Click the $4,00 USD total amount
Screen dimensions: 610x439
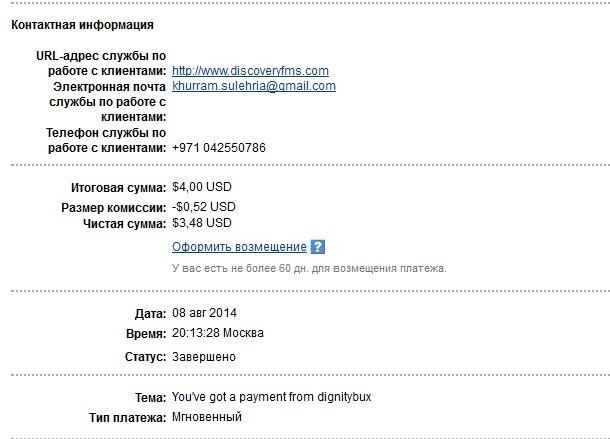[x=204, y=187]
